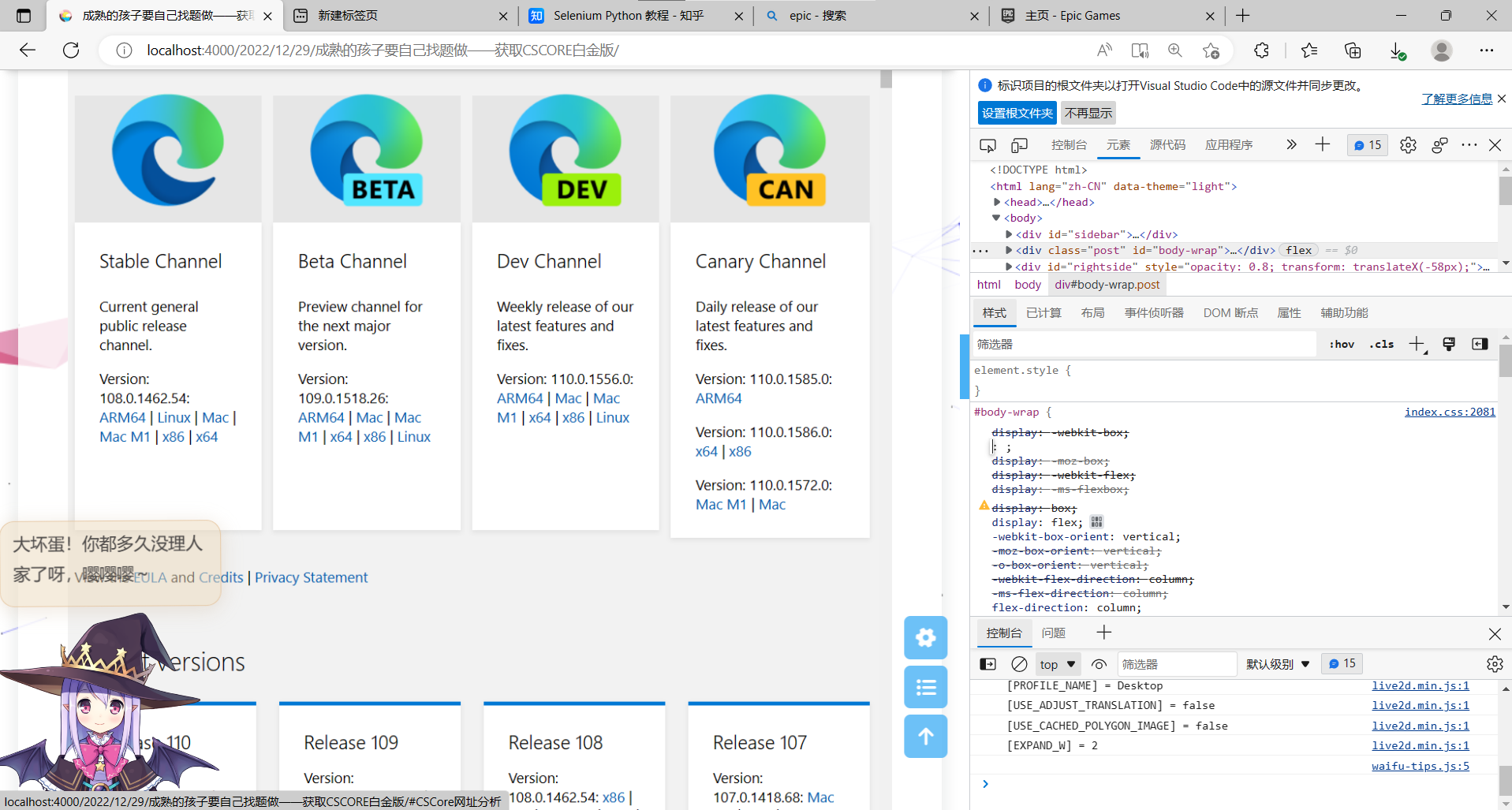The height and width of the screenshot is (810, 1512).
Task: Click the back-to-top arrow button
Action: coord(926,737)
